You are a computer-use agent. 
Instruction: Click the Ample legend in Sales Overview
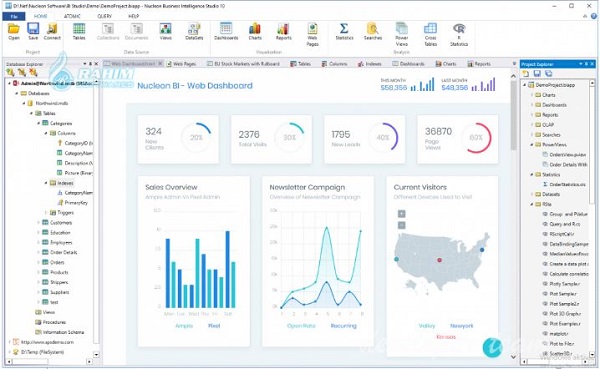(184, 326)
